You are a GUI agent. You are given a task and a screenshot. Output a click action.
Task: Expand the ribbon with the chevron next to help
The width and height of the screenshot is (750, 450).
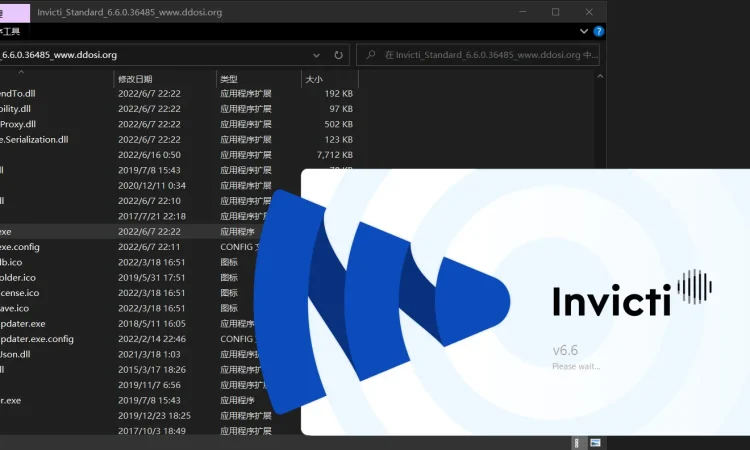tap(584, 32)
